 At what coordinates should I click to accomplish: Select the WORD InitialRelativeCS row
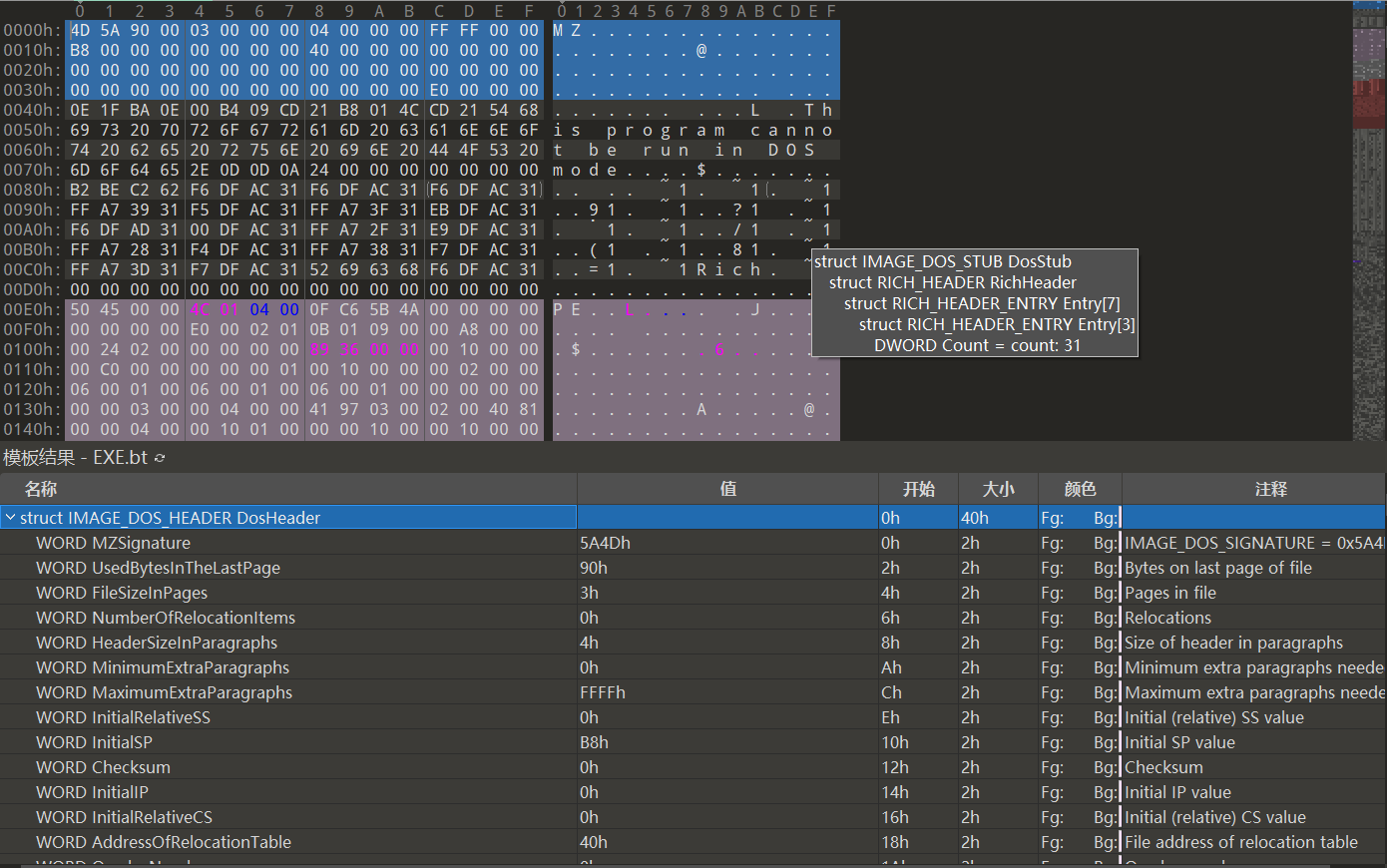(x=693, y=817)
